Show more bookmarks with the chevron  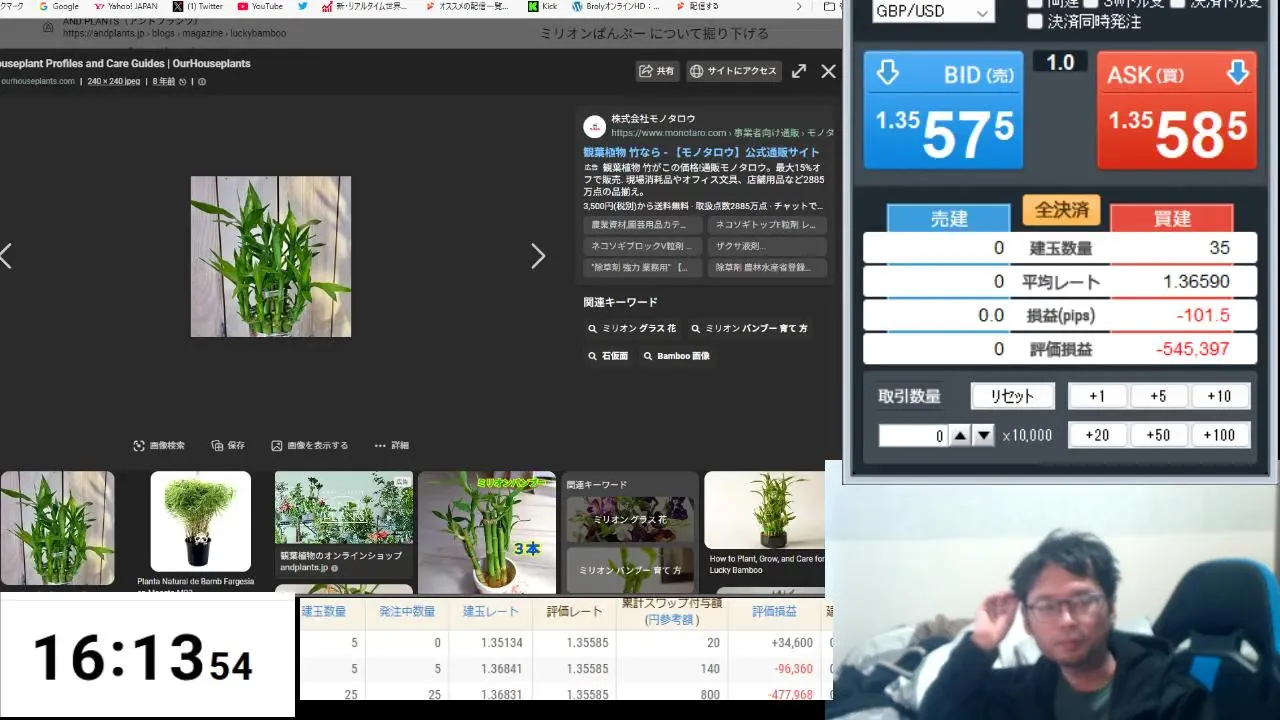click(799, 6)
